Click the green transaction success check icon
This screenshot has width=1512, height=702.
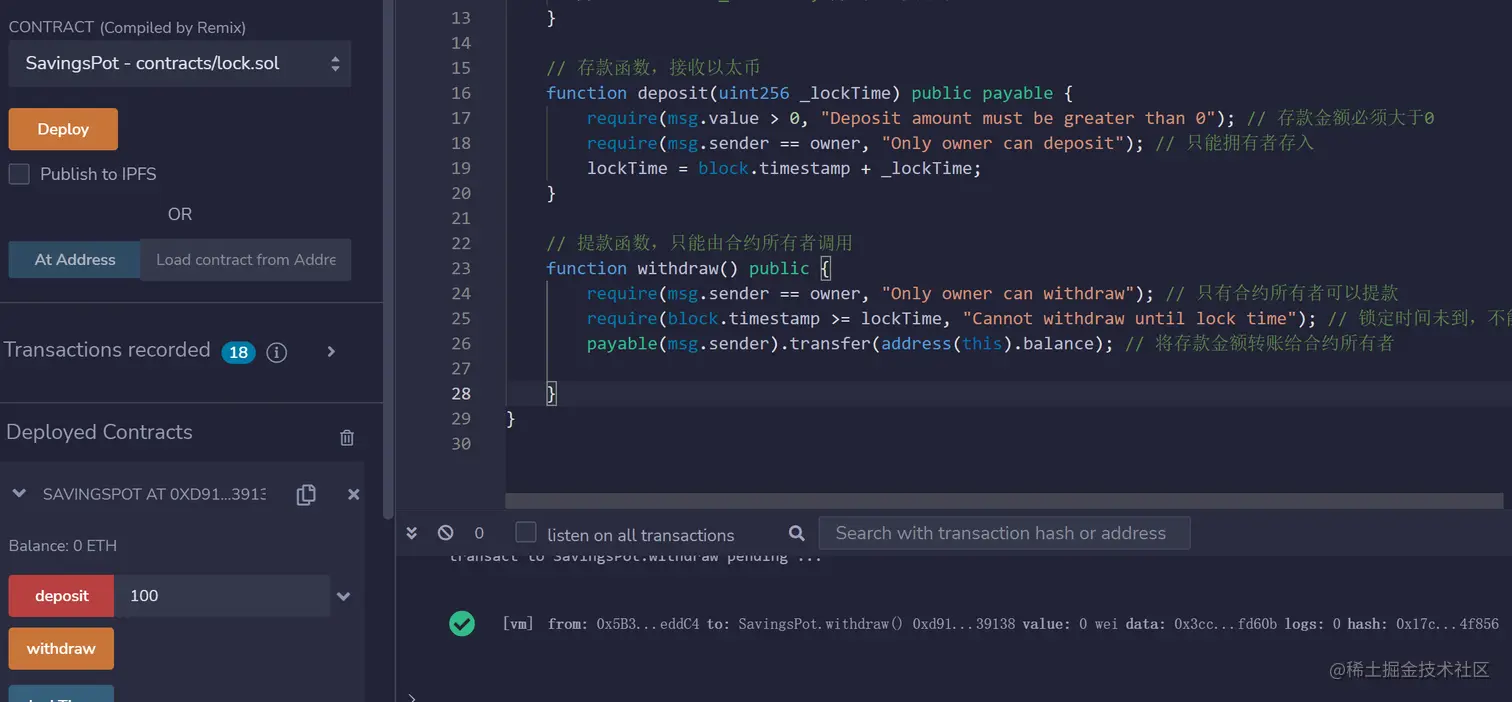point(462,623)
